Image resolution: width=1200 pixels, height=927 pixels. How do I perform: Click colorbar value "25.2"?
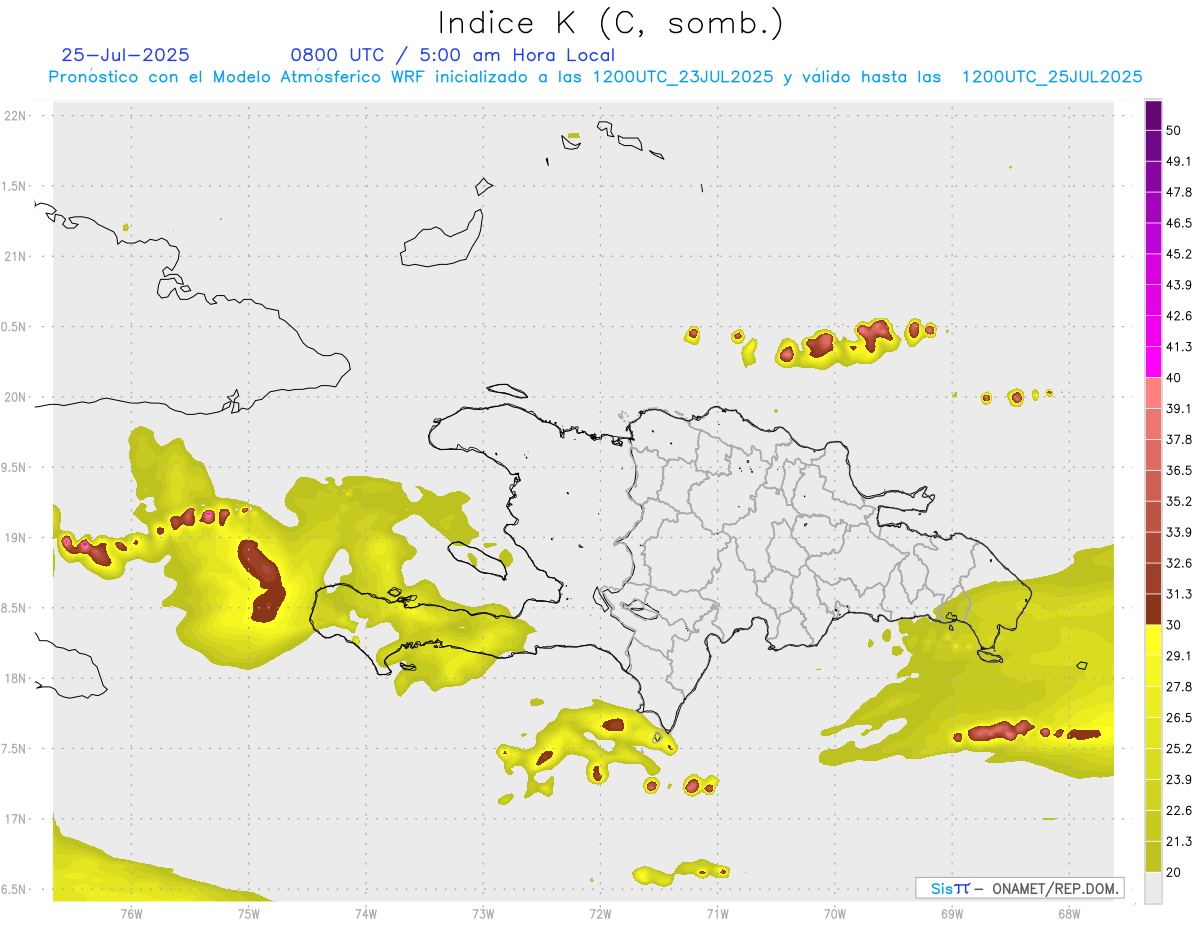tap(1179, 749)
